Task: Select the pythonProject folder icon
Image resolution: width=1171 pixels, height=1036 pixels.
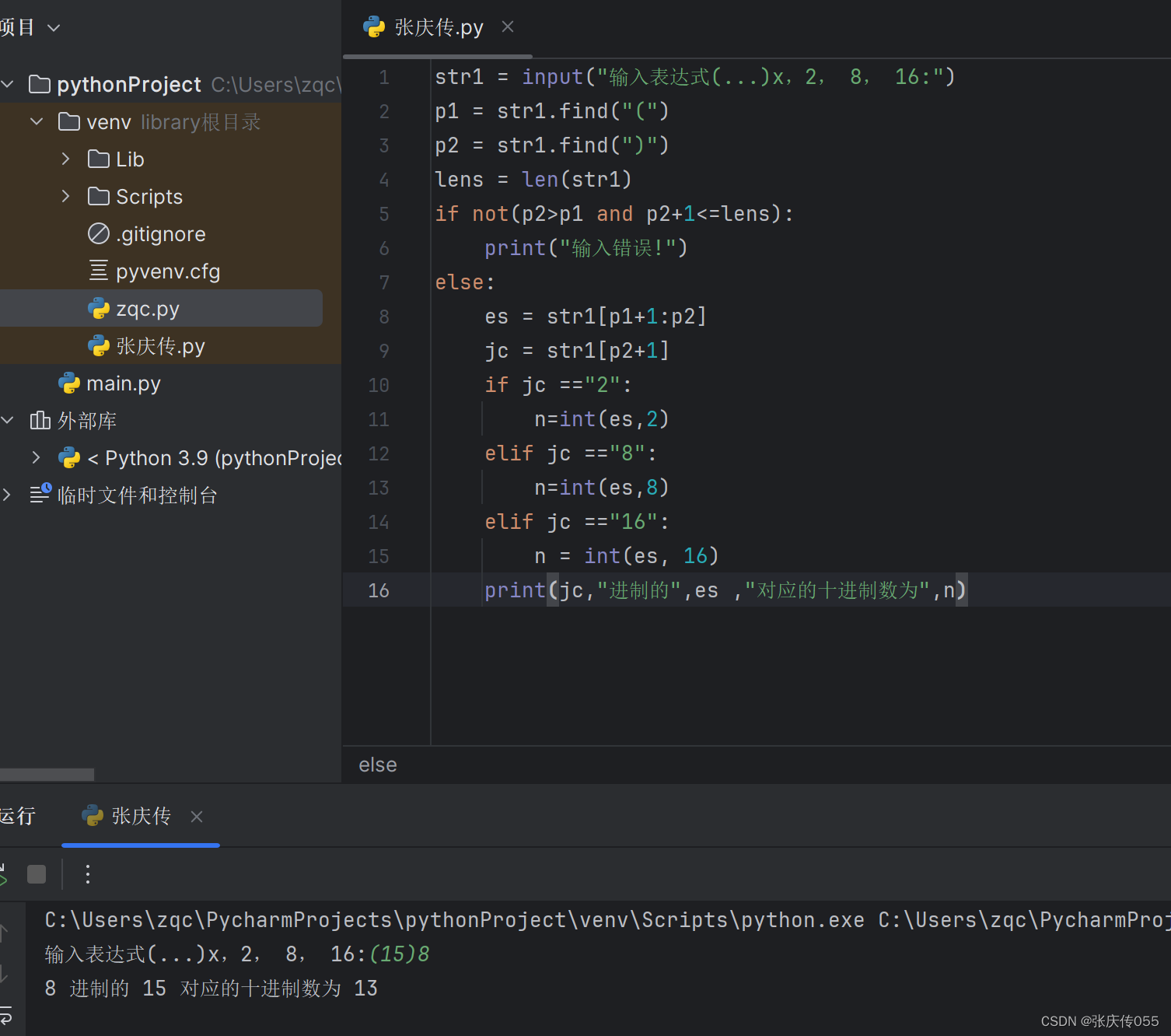Action: coord(40,84)
